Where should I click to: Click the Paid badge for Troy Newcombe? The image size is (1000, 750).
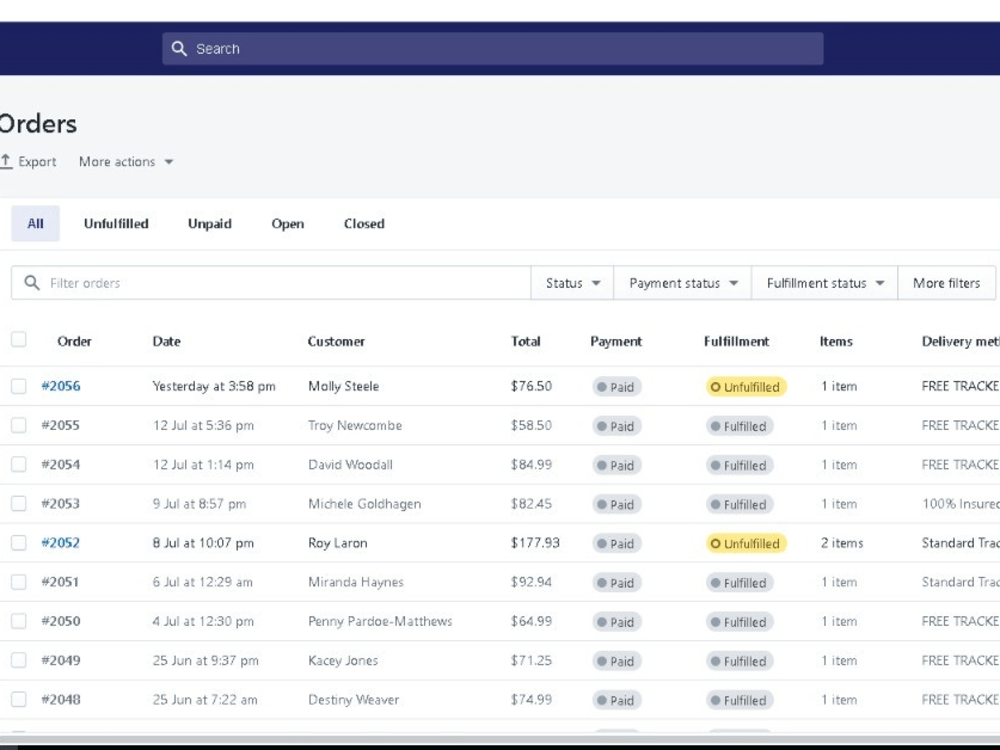click(x=616, y=426)
